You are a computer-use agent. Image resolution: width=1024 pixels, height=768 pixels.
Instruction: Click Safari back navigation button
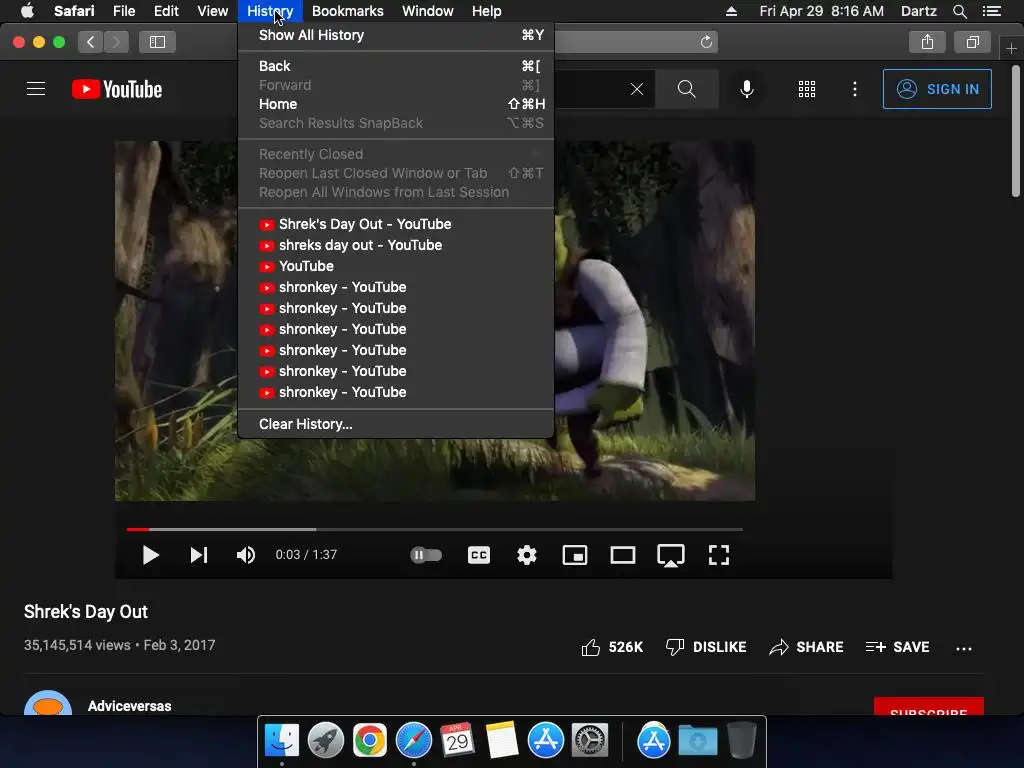point(91,42)
